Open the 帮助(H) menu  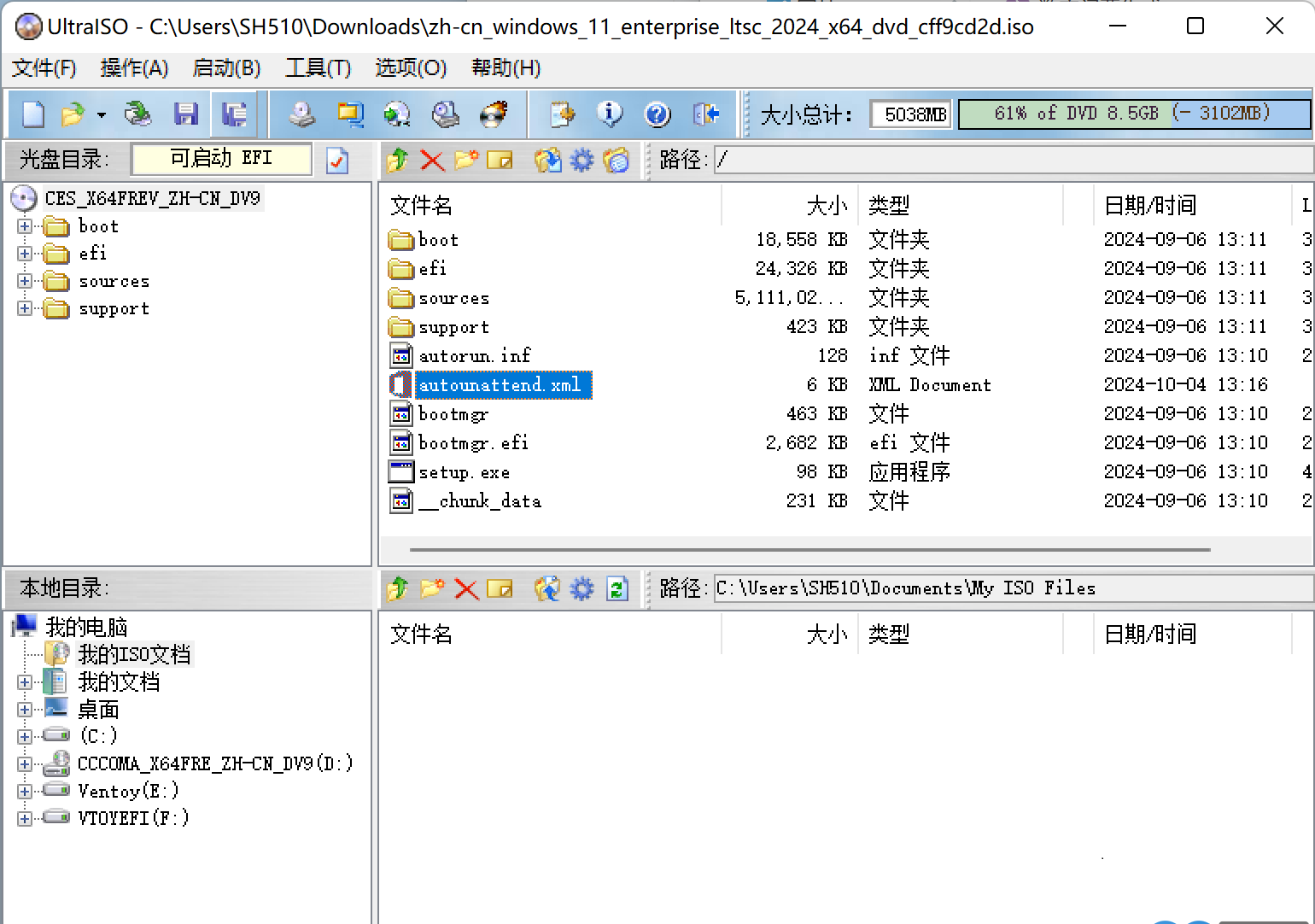[x=506, y=68]
